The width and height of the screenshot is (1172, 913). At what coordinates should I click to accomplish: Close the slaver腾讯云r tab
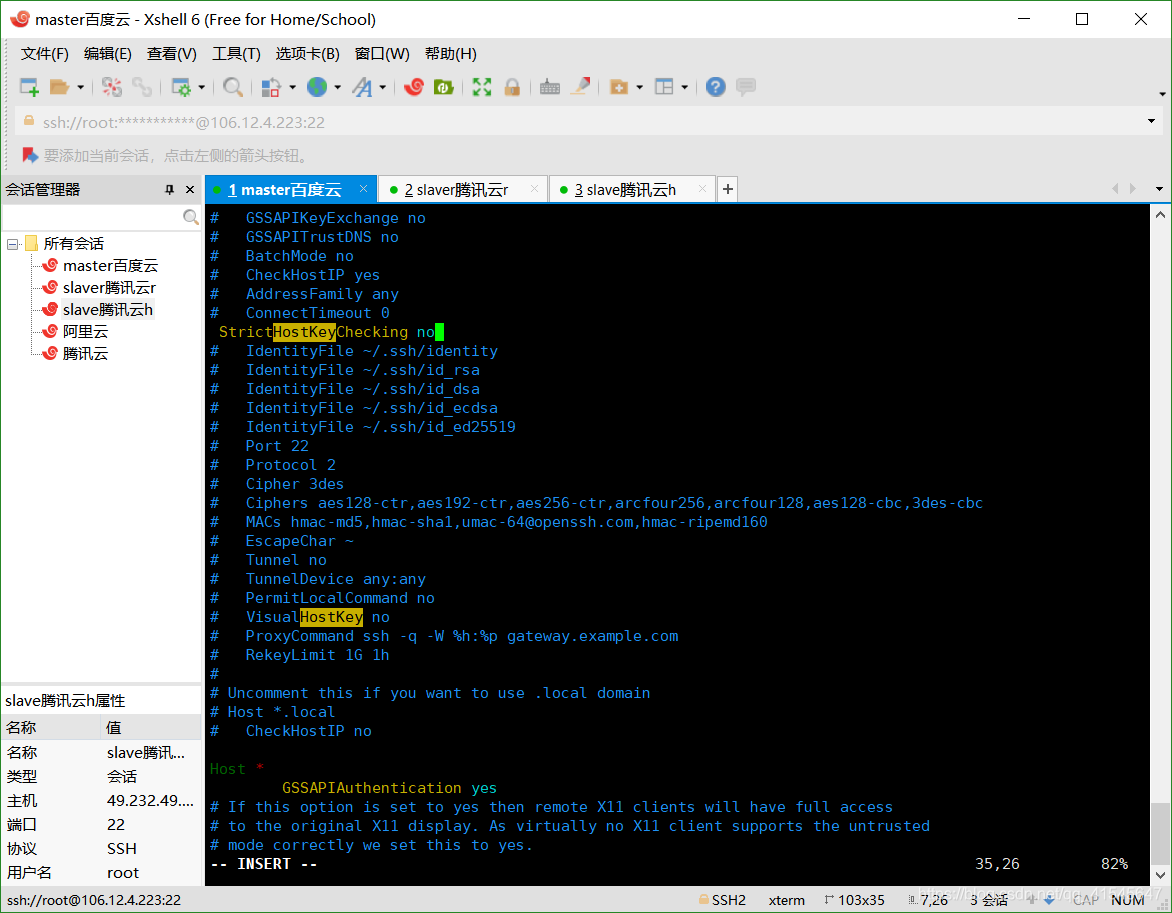(534, 189)
